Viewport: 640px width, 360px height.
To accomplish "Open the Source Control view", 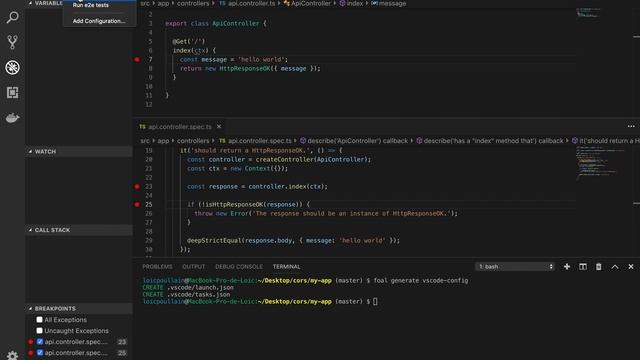I will (x=12, y=42).
